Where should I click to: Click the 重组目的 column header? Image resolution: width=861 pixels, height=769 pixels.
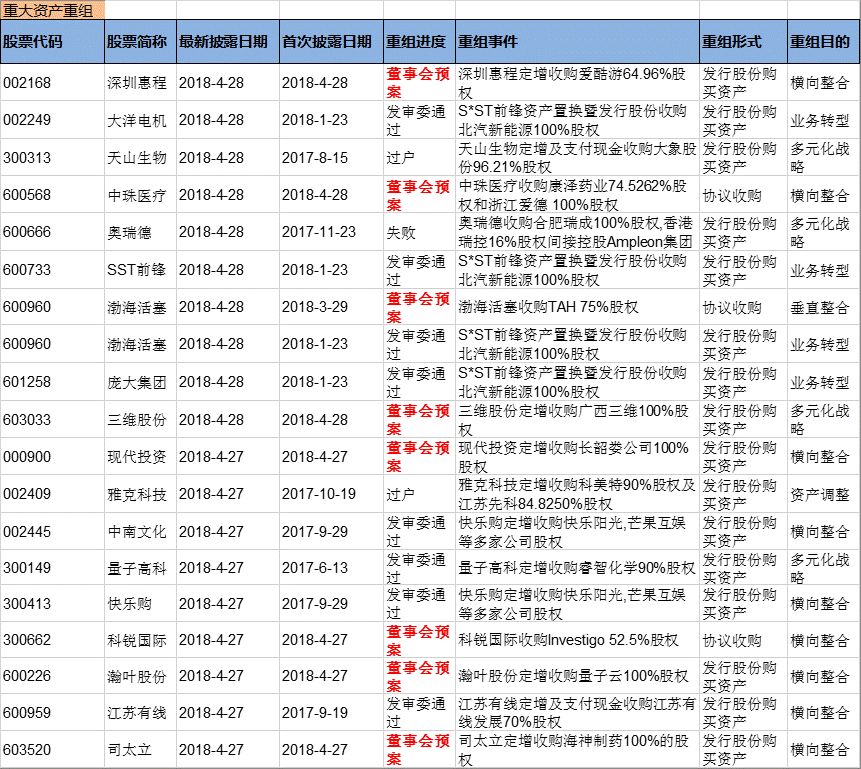tap(824, 42)
